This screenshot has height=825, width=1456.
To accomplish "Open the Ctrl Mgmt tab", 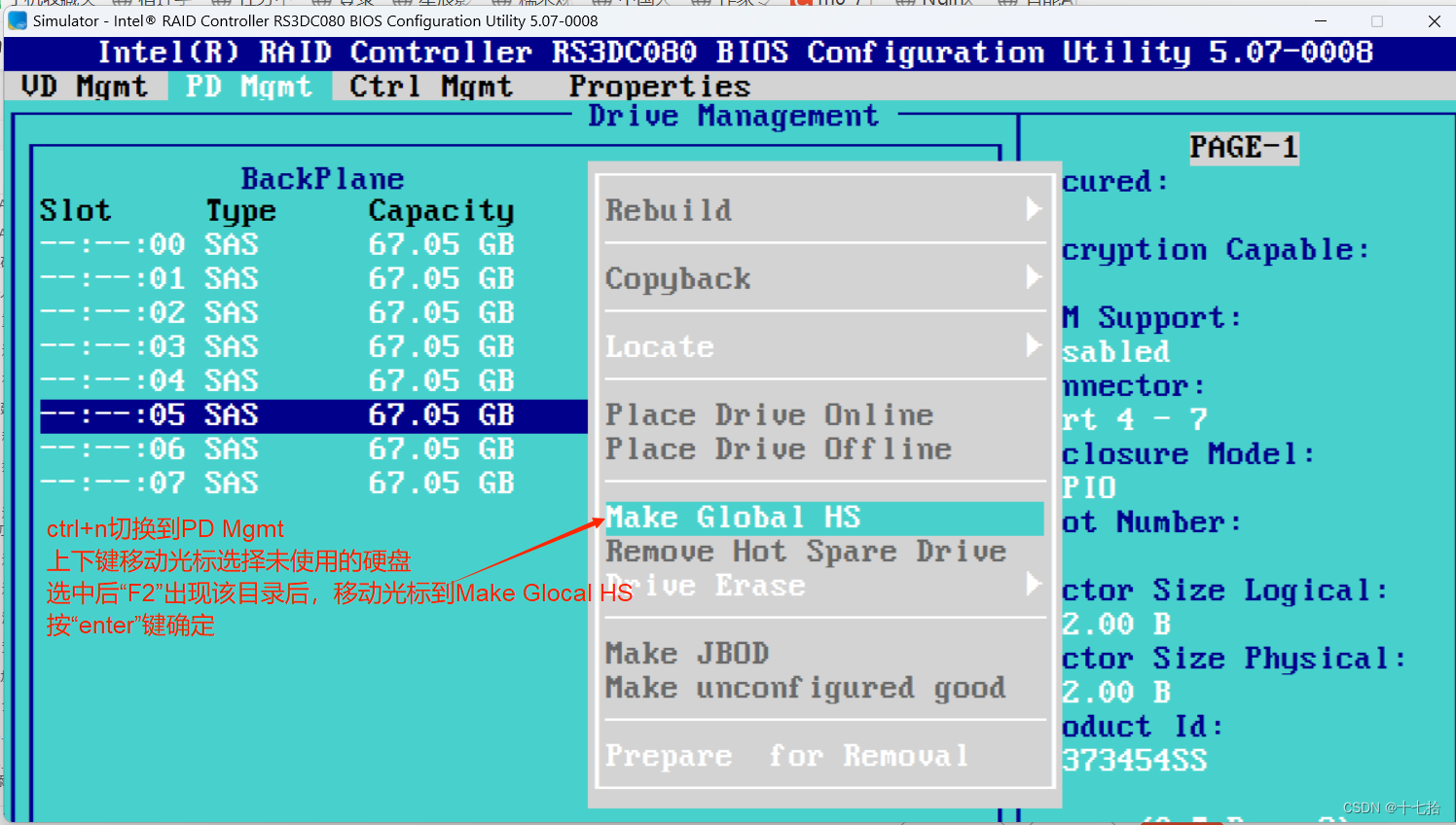I will [x=431, y=87].
